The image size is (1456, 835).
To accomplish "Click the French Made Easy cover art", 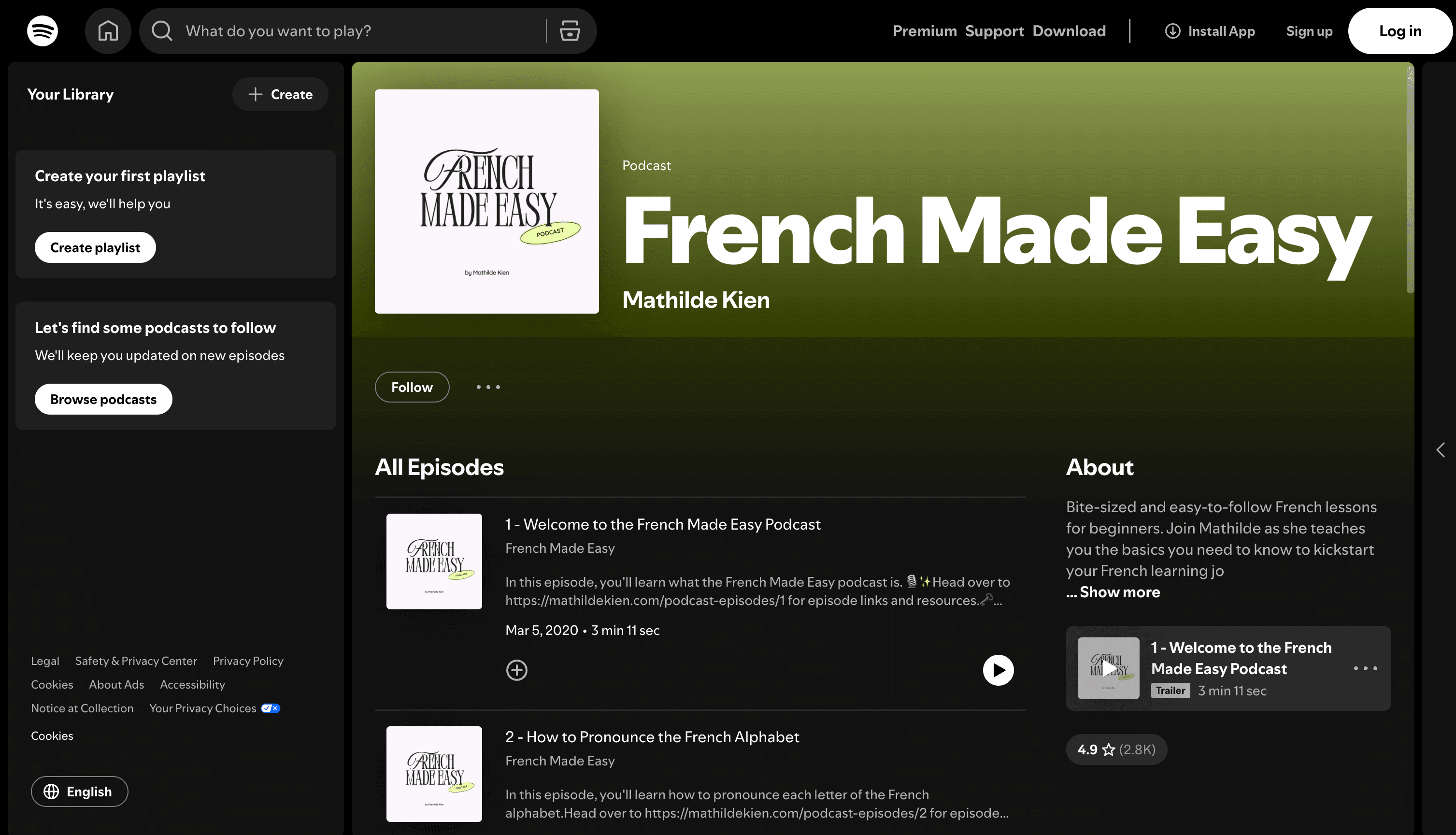I will point(486,202).
